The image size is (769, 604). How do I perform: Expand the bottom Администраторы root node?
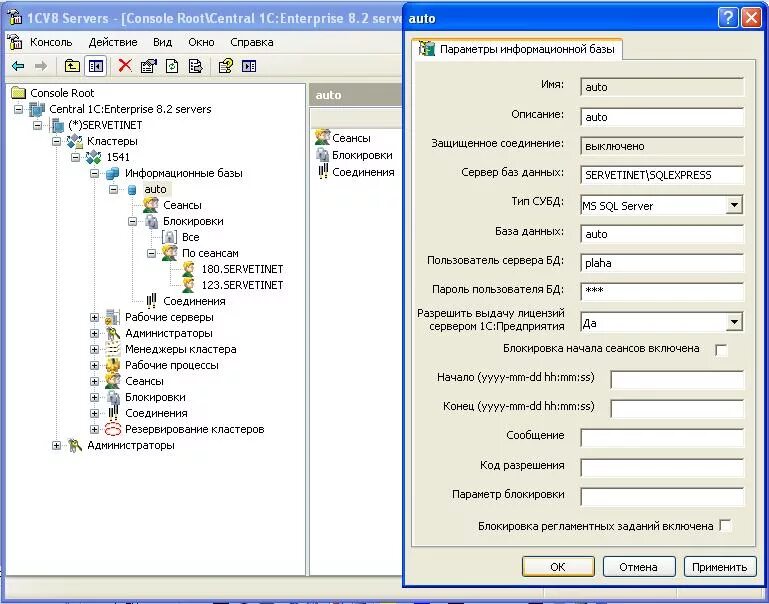[x=56, y=445]
